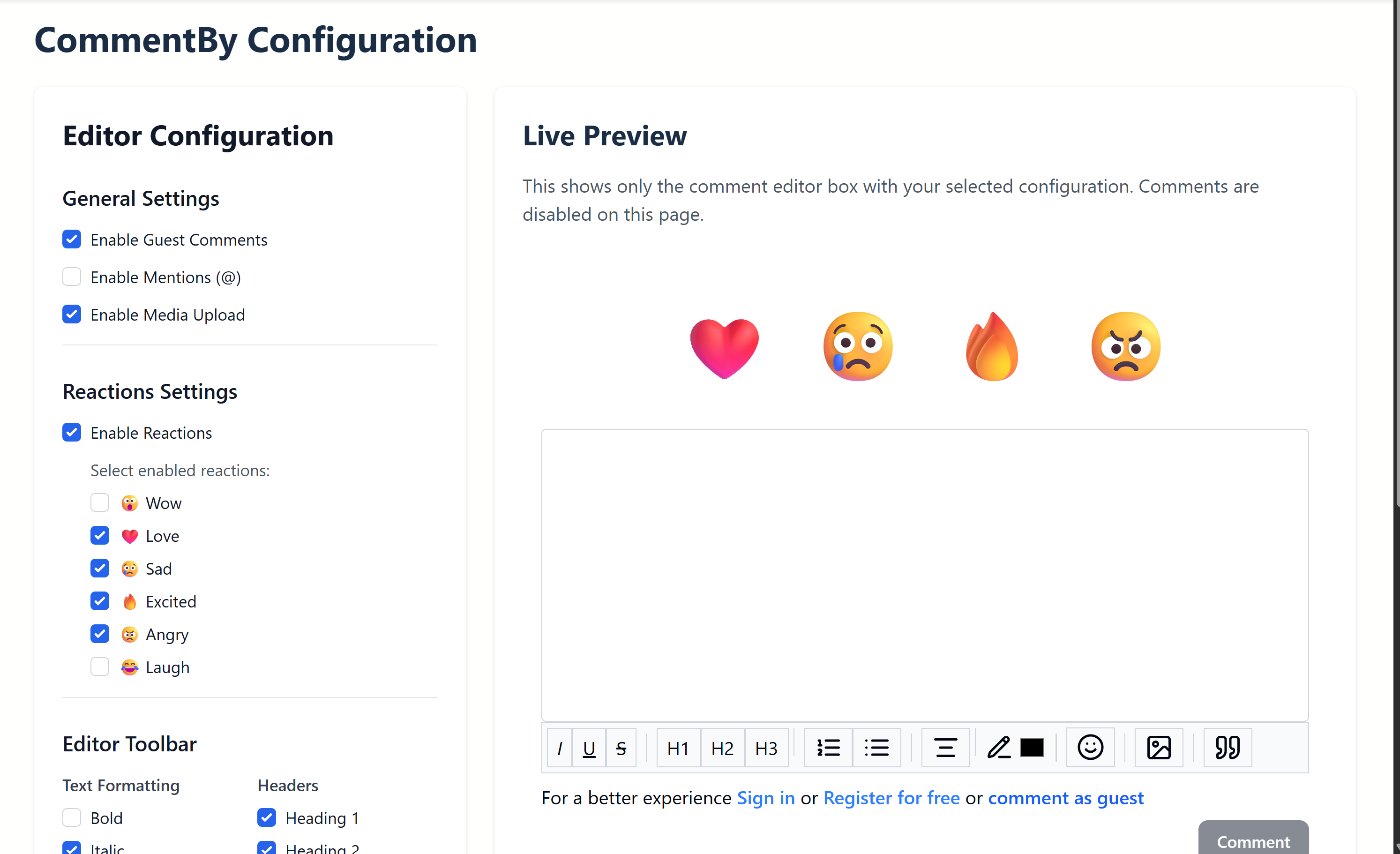Open the emoji picker
This screenshot has height=854, width=1400.
[1090, 748]
